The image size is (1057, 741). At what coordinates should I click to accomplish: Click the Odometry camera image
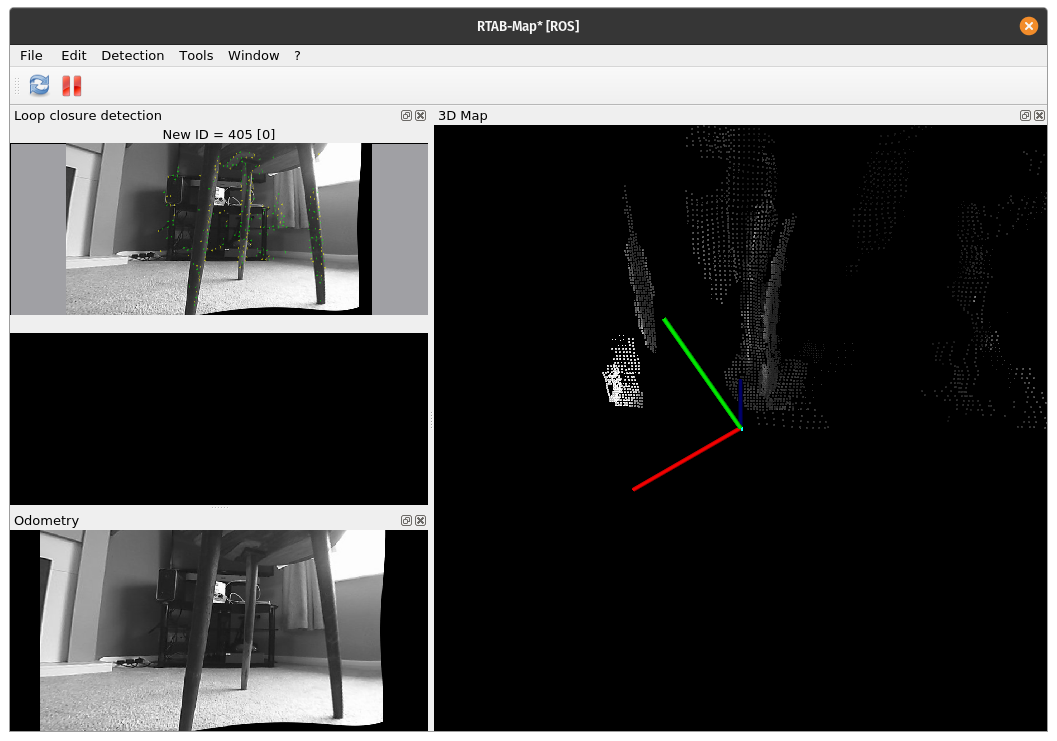tap(212, 630)
